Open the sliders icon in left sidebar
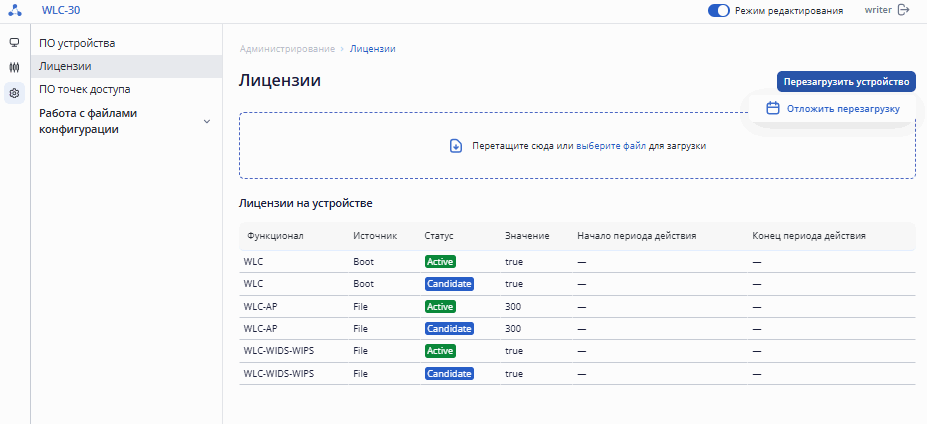The width and height of the screenshot is (927, 424). coord(14,68)
